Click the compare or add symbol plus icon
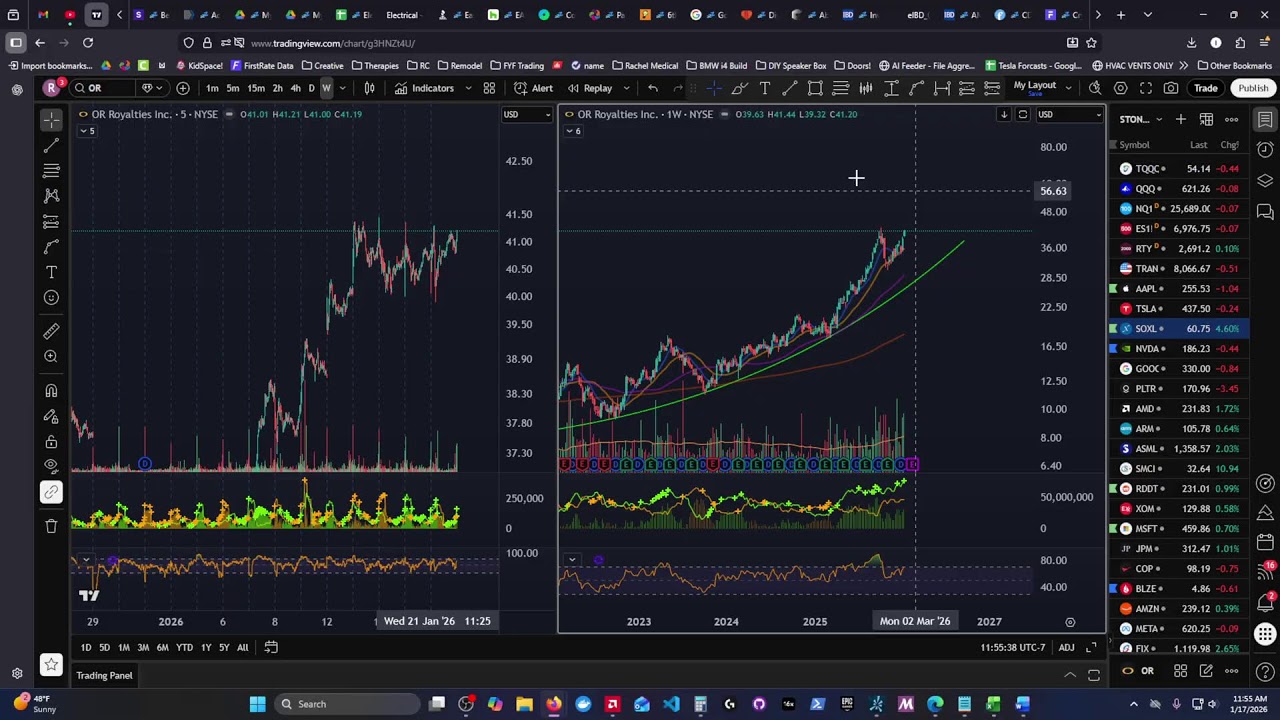The image size is (1280, 720). click(182, 88)
